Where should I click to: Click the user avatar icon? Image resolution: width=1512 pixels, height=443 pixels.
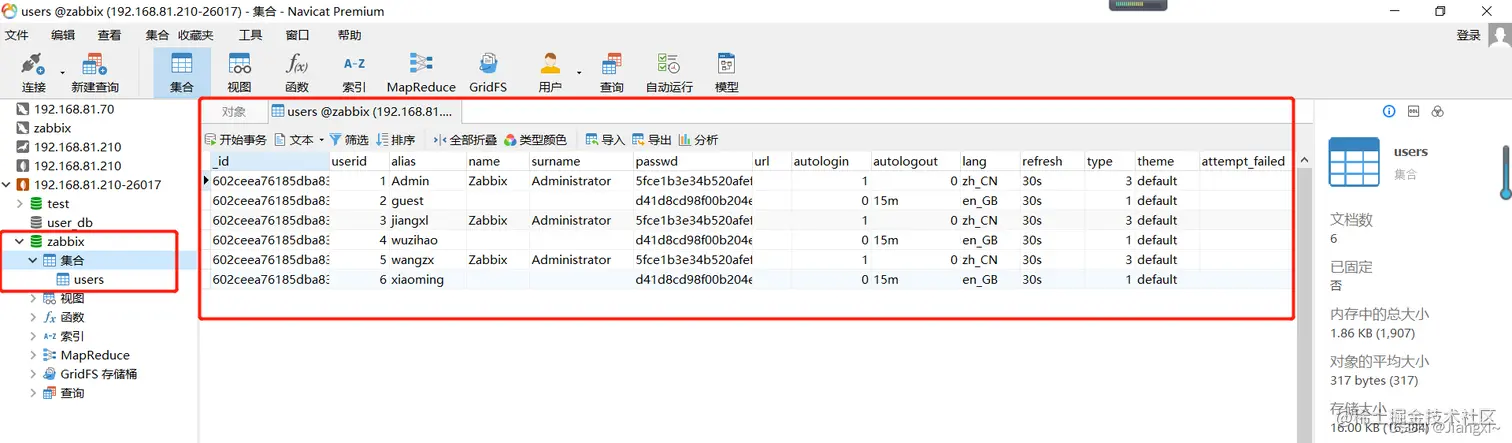coord(1499,35)
